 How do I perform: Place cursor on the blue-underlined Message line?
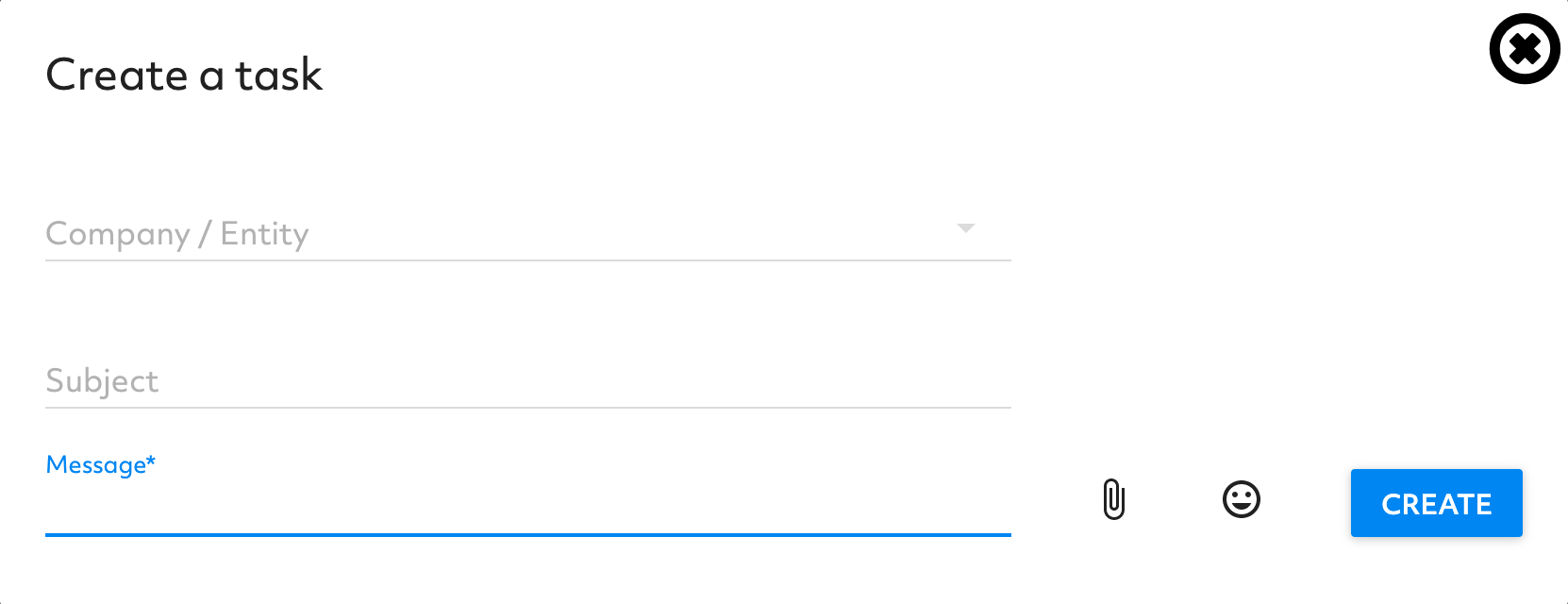tap(528, 508)
